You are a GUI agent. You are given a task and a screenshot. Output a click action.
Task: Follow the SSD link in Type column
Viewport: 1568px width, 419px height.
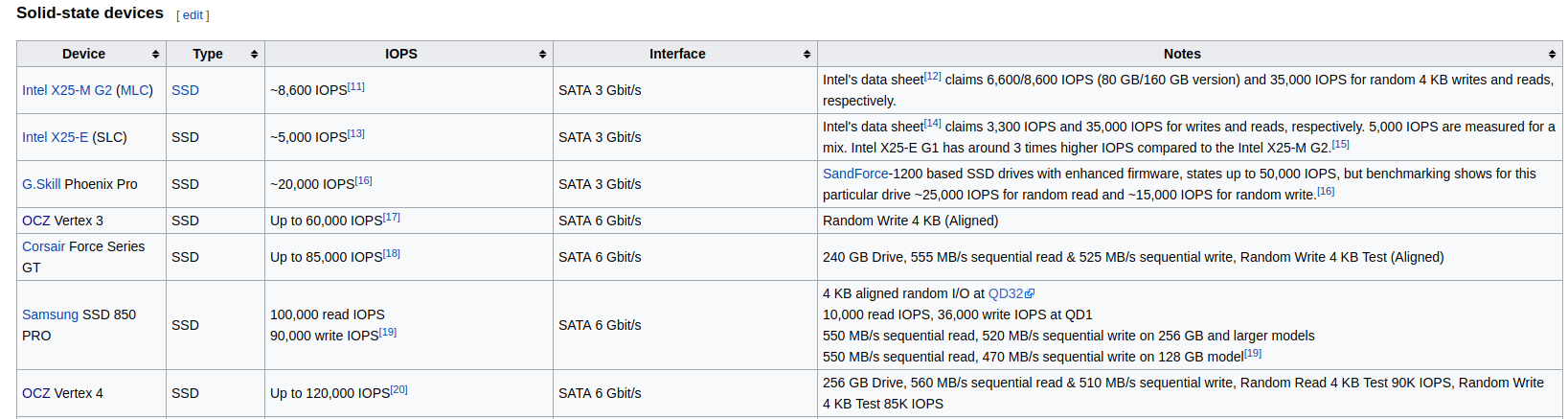pos(185,90)
